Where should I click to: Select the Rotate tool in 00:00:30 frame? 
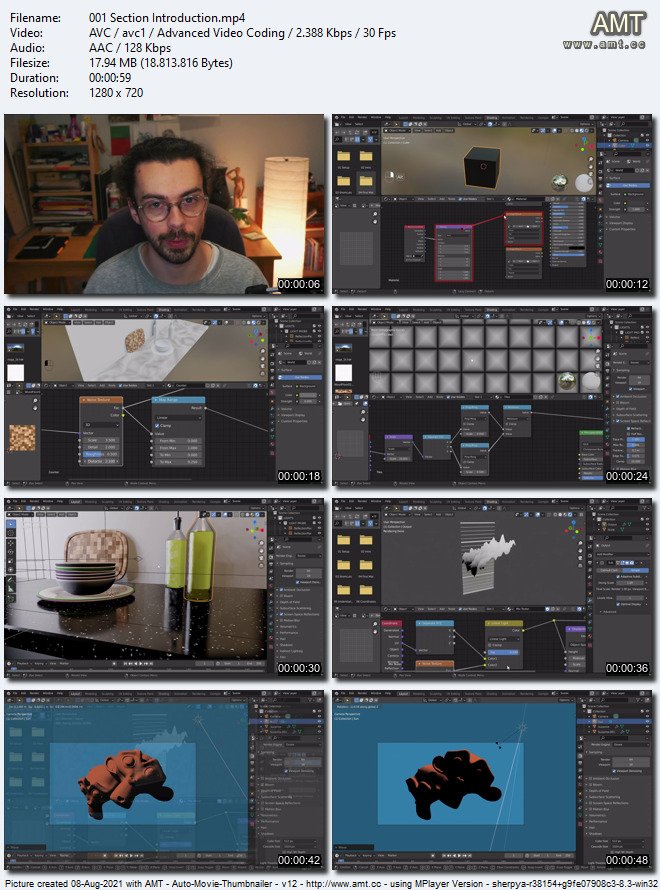11,552
